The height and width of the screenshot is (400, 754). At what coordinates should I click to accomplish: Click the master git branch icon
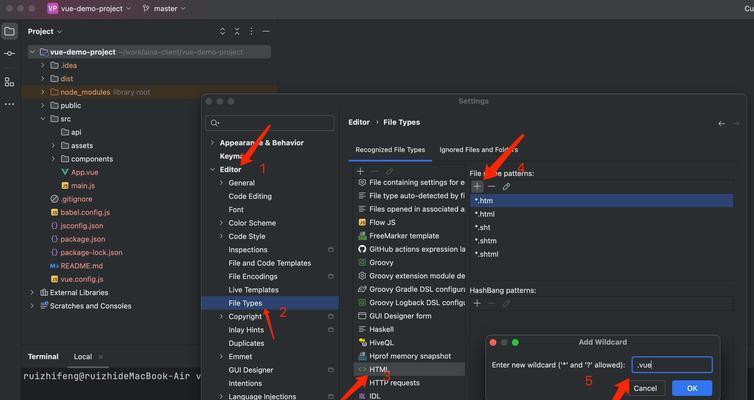[146, 9]
